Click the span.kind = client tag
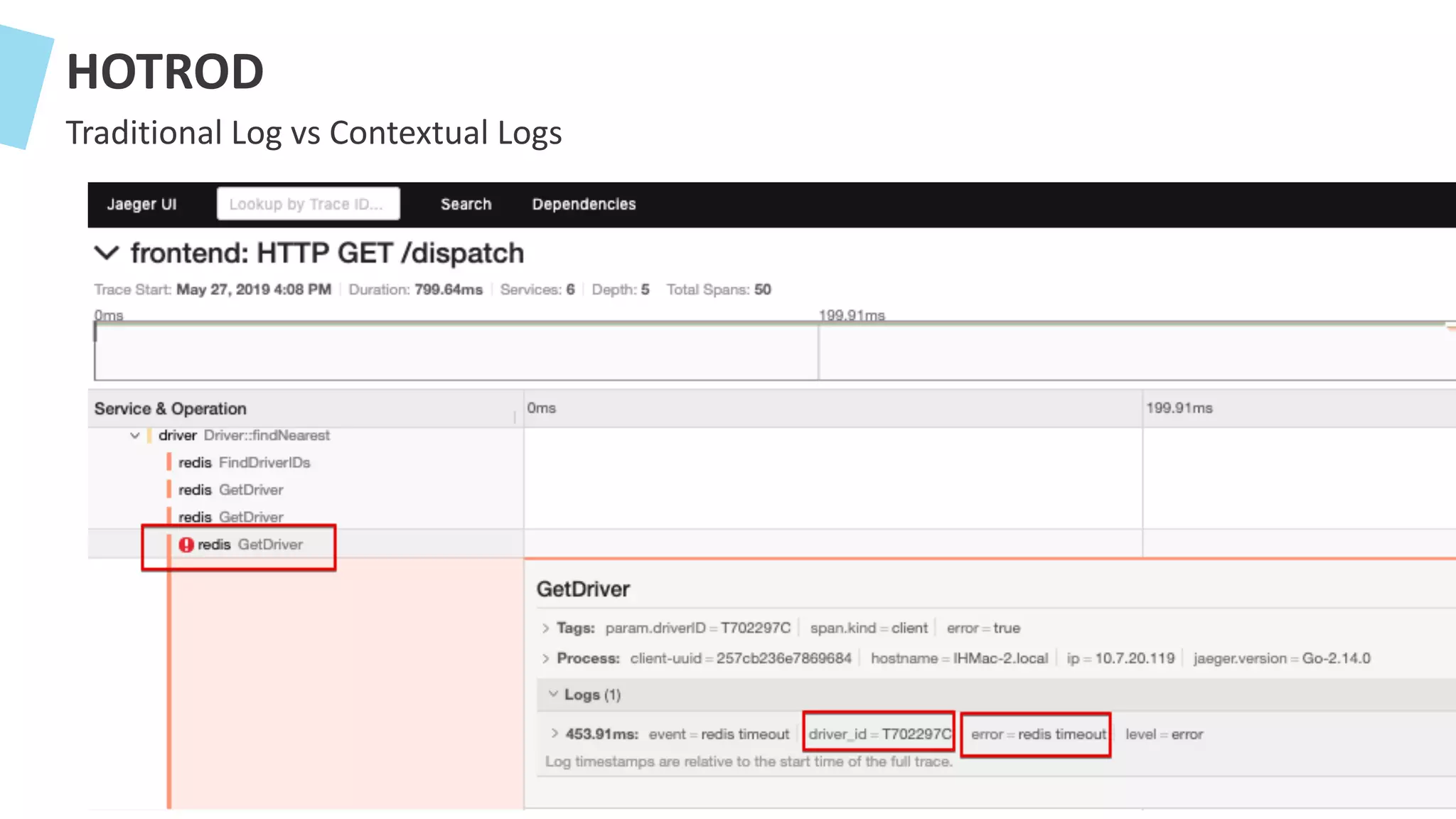The height and width of the screenshot is (819, 1456). pos(869,628)
